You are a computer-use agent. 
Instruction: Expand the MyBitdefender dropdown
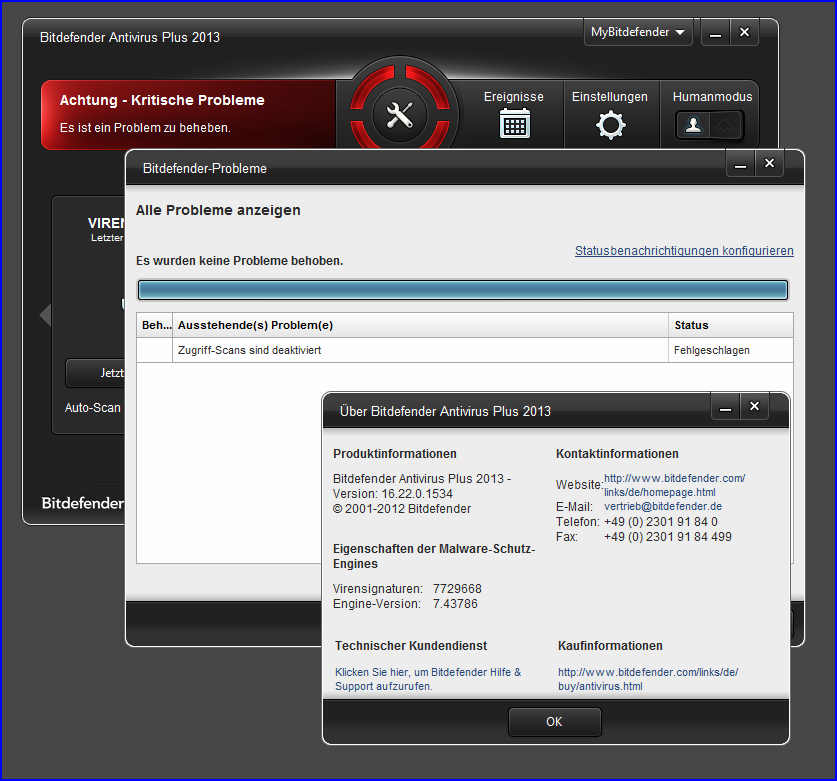point(638,32)
